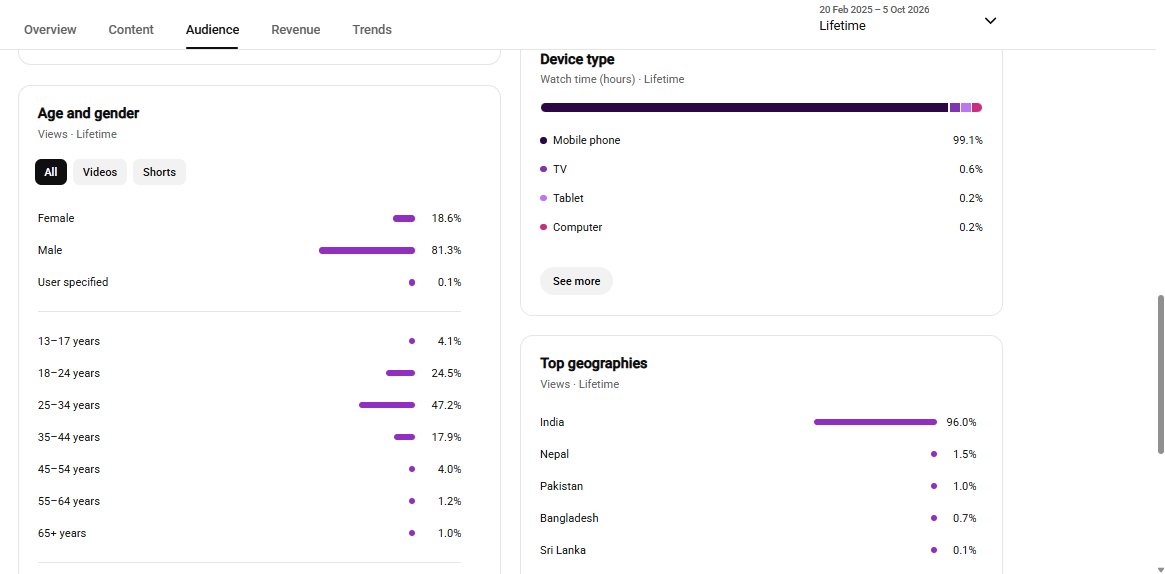Click the Female percentage bar

pyautogui.click(x=404, y=218)
